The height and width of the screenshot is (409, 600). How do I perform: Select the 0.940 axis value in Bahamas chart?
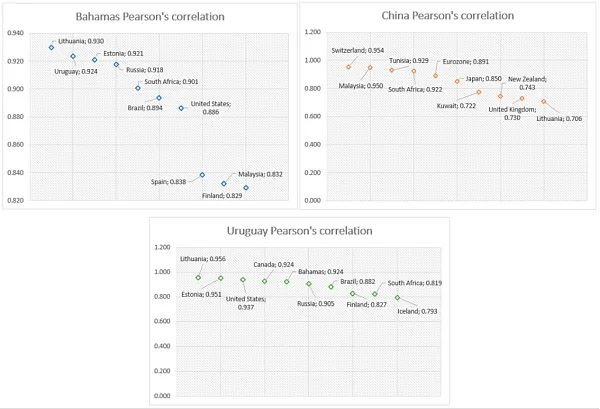(x=15, y=33)
